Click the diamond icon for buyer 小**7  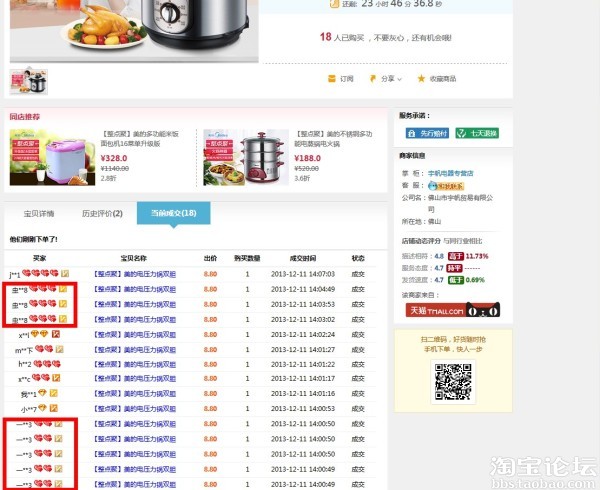pyautogui.click(x=42, y=408)
